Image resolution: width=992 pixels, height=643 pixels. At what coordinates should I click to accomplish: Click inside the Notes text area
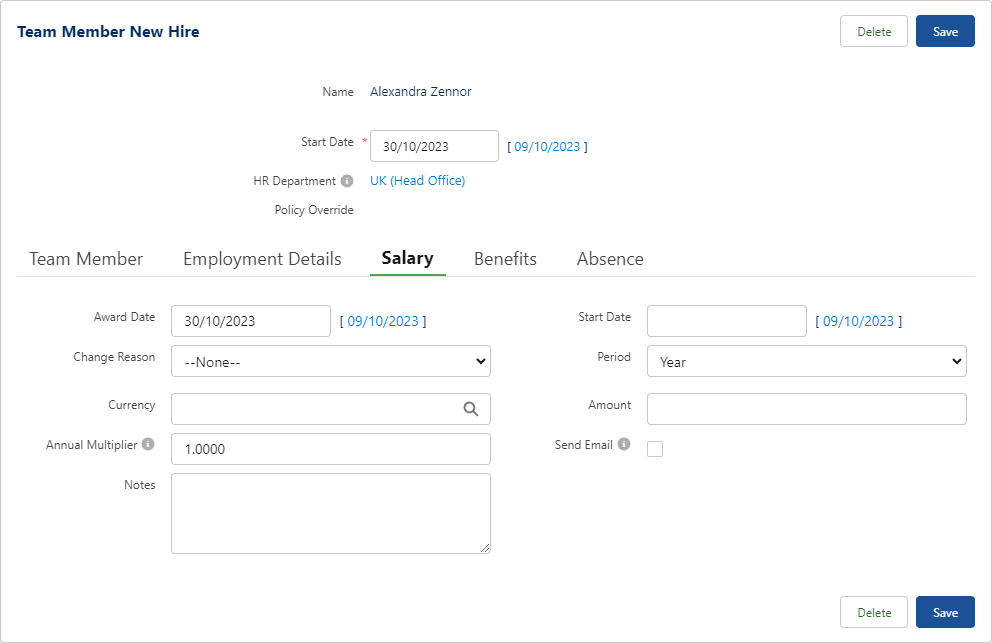(x=330, y=513)
